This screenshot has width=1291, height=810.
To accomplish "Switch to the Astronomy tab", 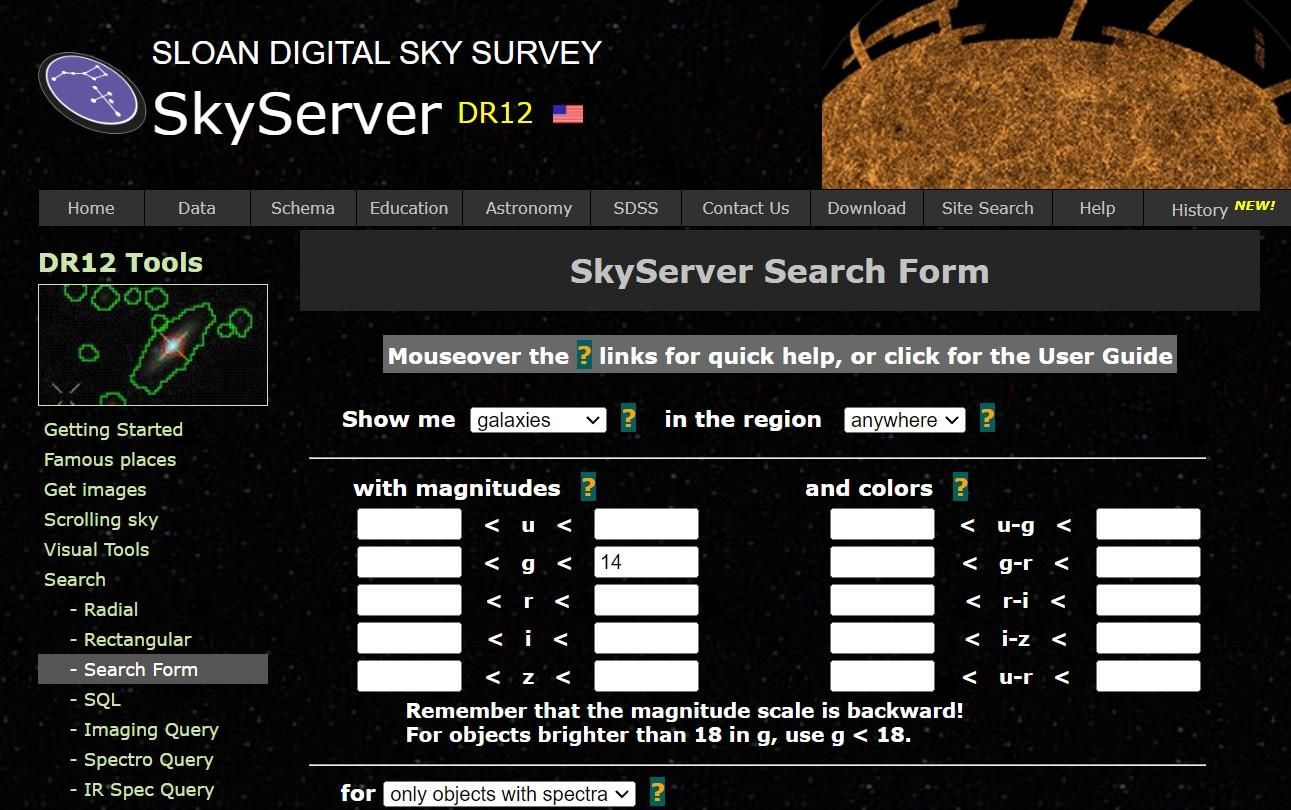I will pyautogui.click(x=528, y=208).
